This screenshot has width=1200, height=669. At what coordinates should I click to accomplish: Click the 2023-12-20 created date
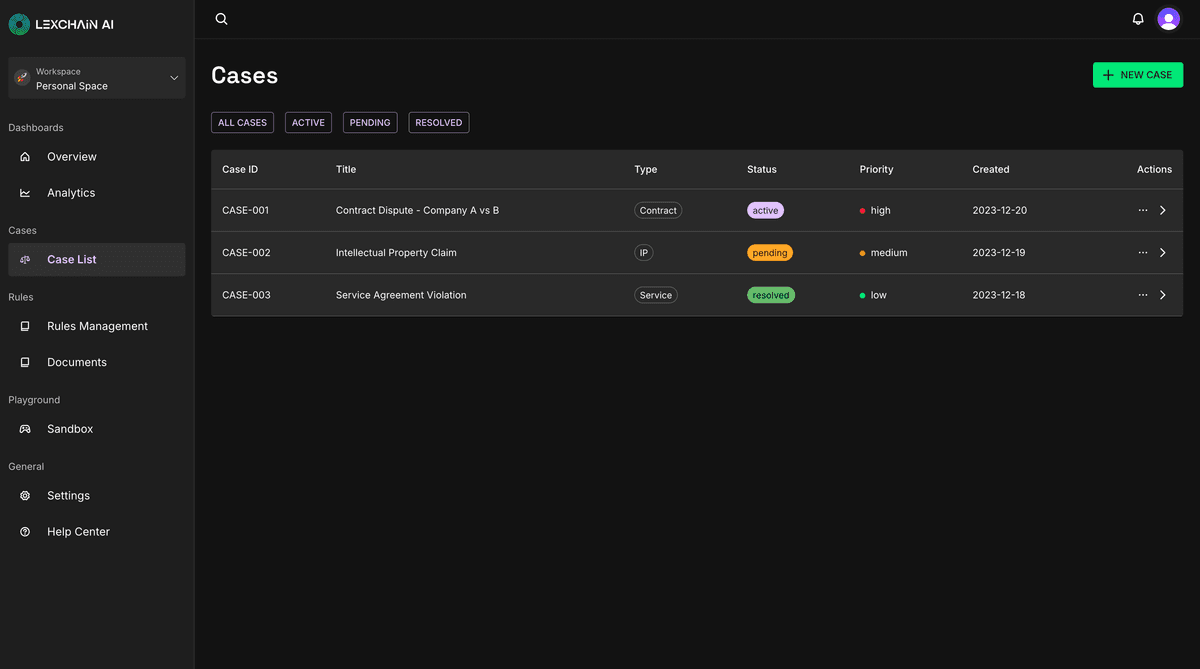[999, 211]
